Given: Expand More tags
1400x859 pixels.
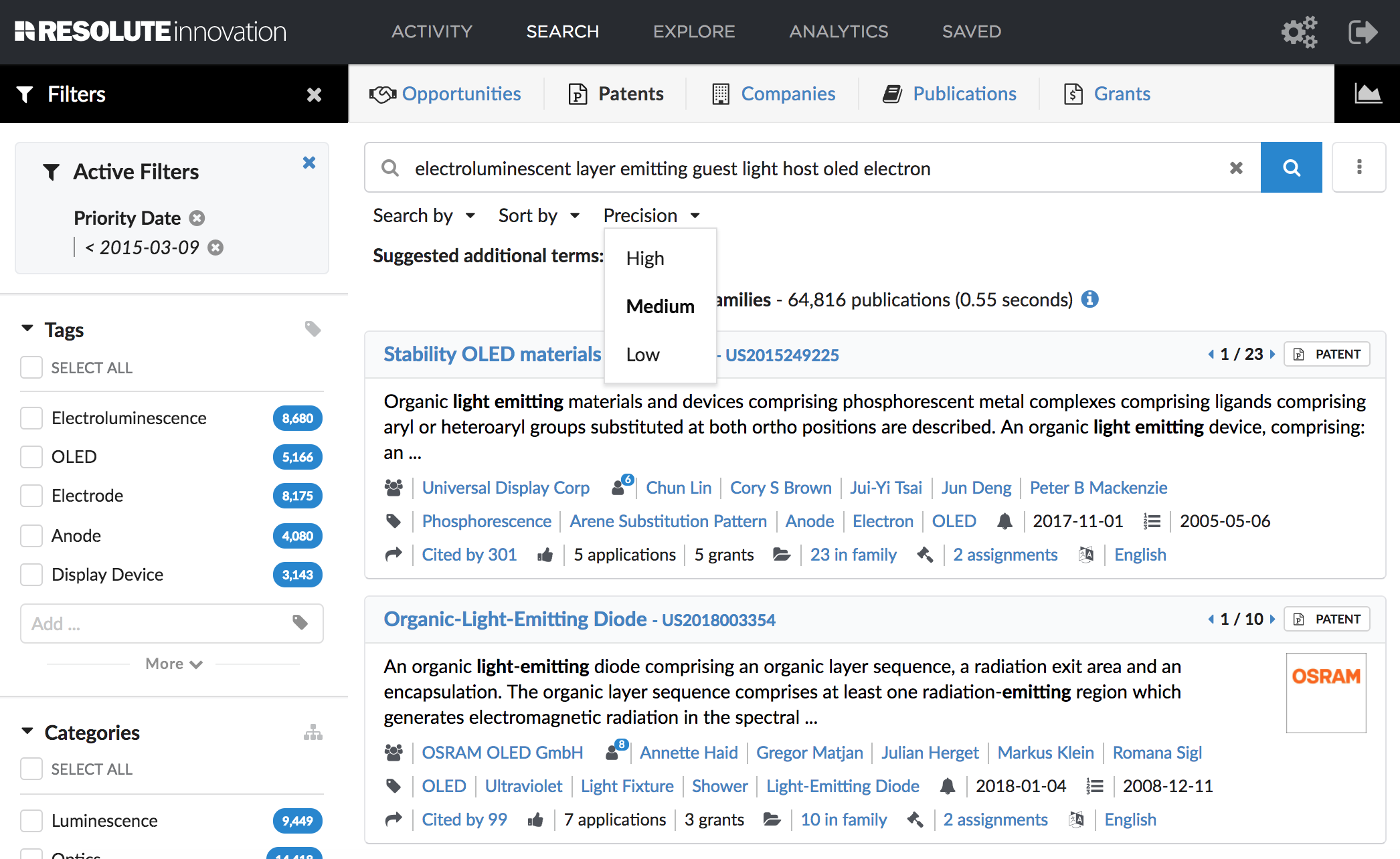Looking at the screenshot, I should (174, 664).
